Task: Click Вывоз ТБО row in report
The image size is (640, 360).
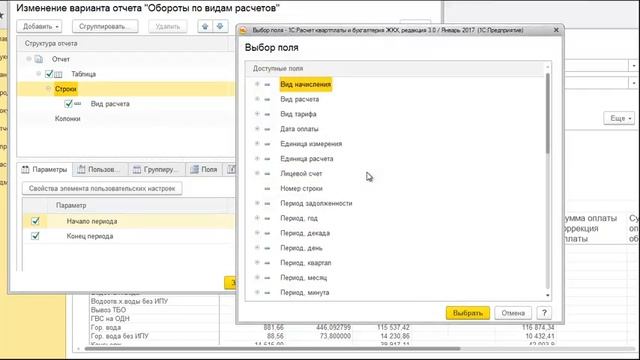Action: click(108, 310)
